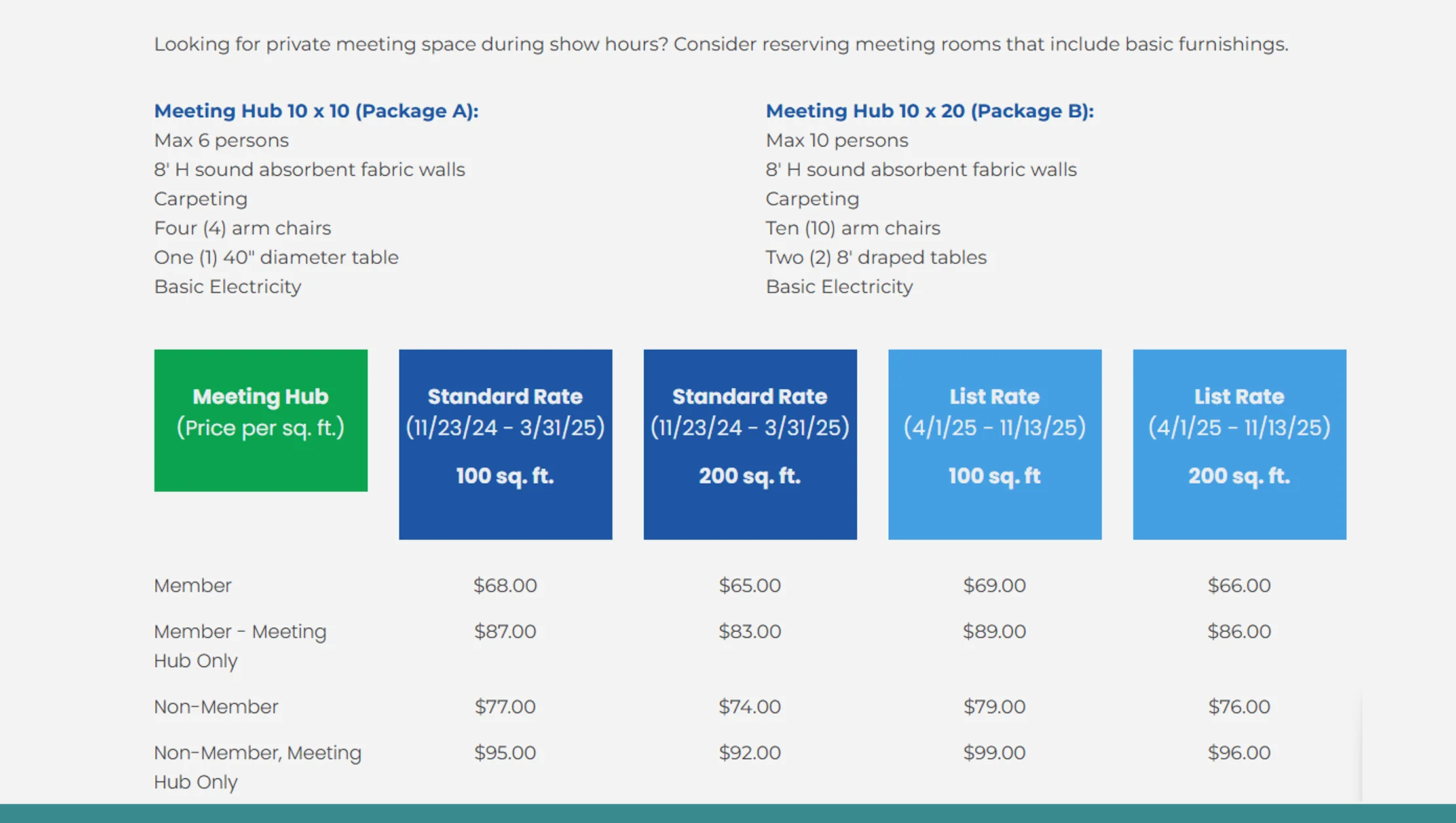Pick the $89.00 price cell
Screen dimensions: 1456x823
[x=994, y=631]
